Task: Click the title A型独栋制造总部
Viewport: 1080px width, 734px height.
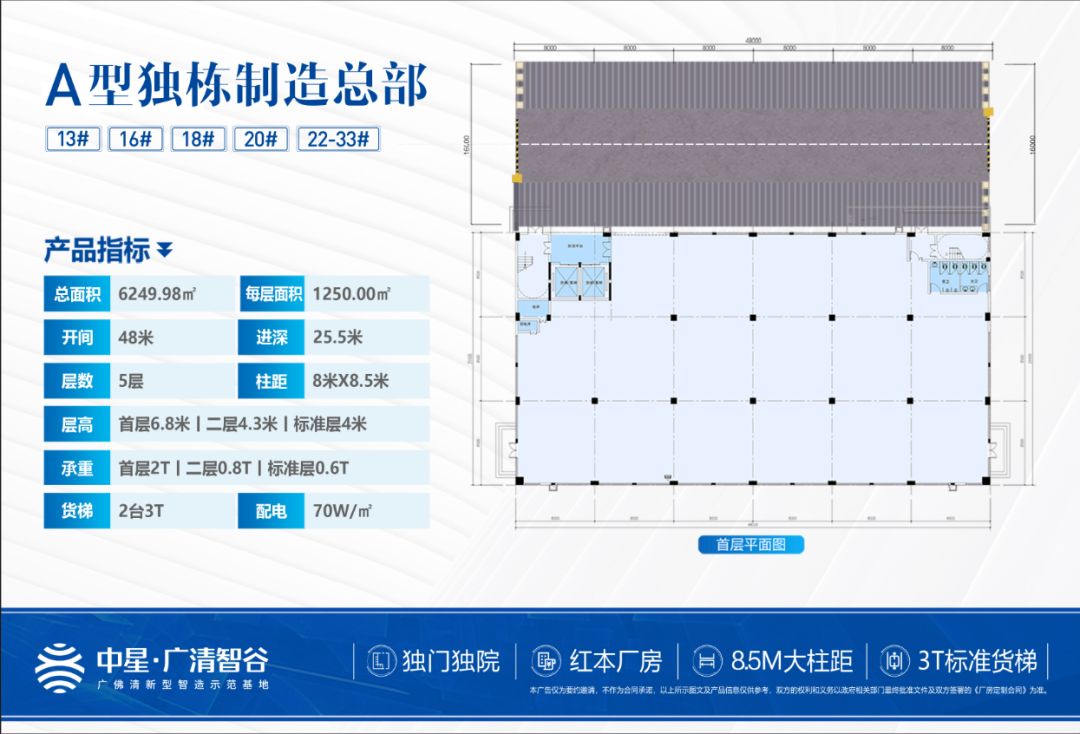Action: point(237,85)
